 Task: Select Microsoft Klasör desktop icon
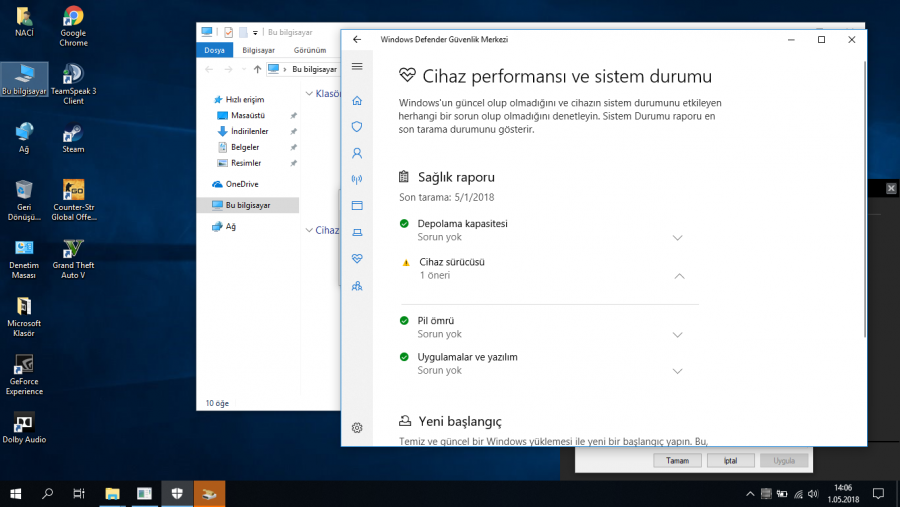click(x=24, y=316)
